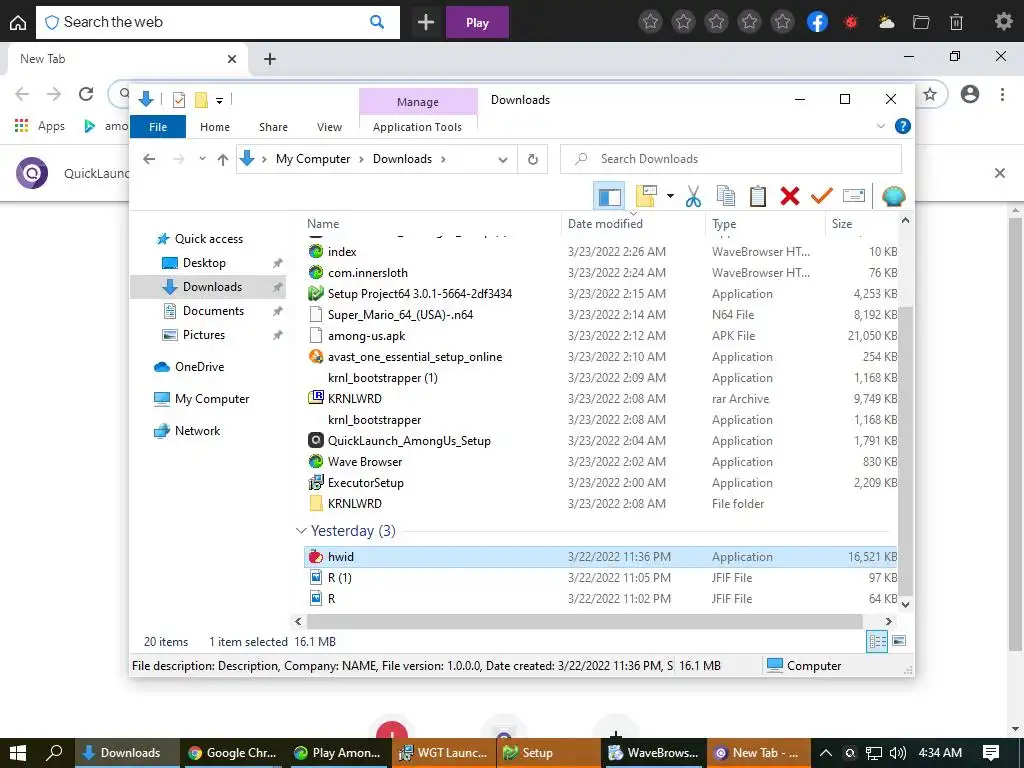Select OneDrive in navigation pane
Screen dimensions: 1024x768
199,367
